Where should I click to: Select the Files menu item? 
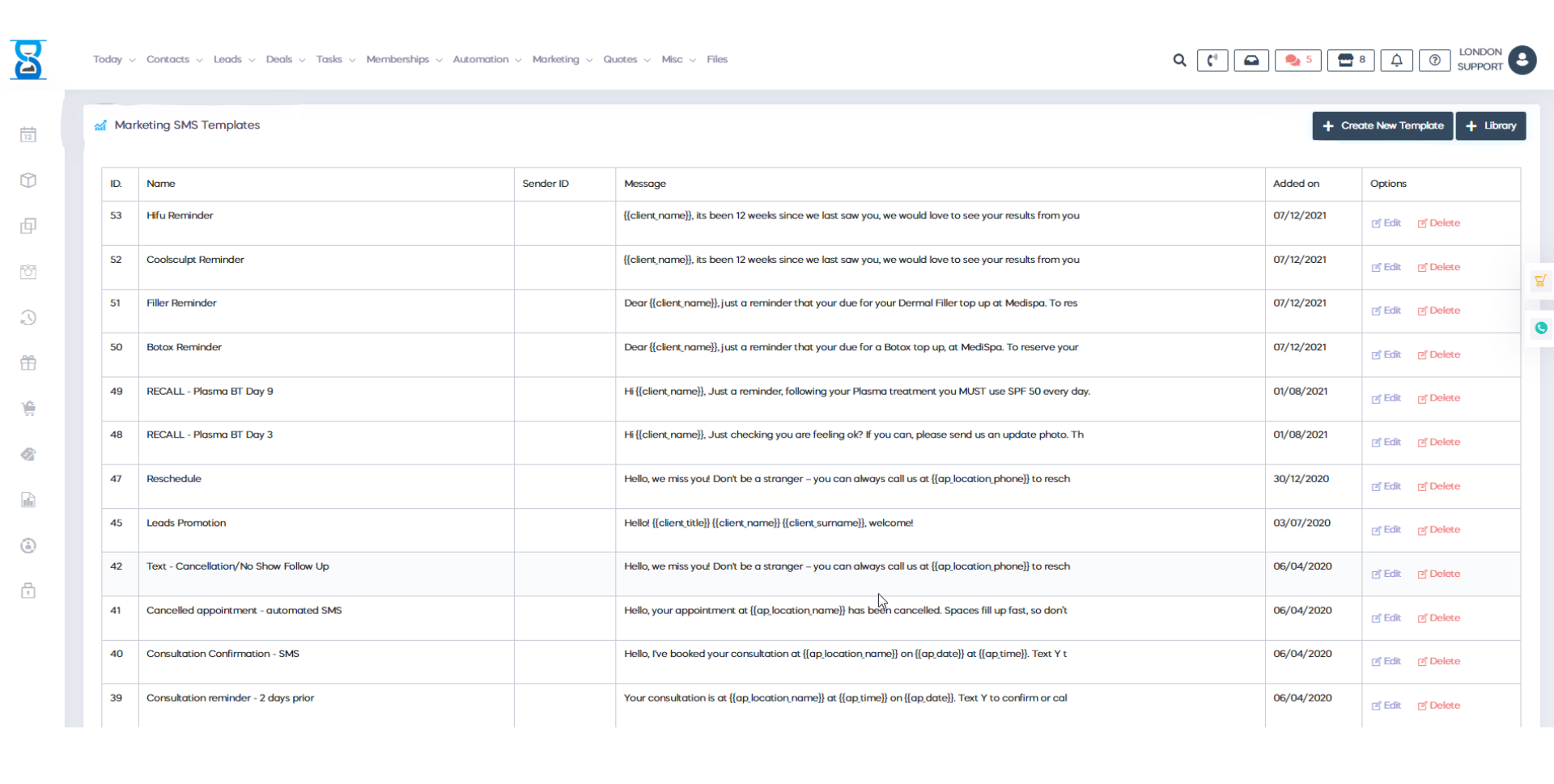pos(716,59)
